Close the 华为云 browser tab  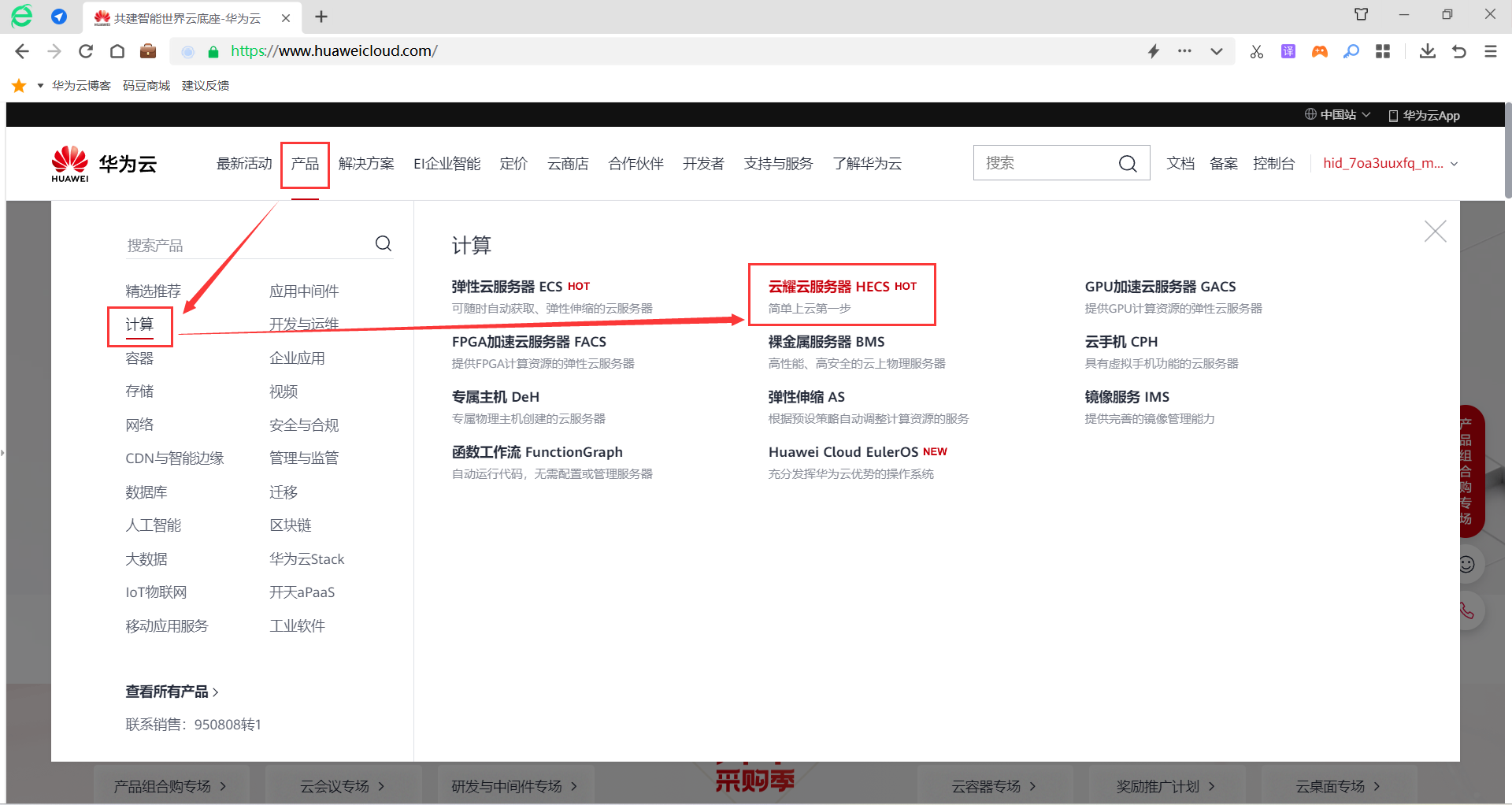point(286,17)
